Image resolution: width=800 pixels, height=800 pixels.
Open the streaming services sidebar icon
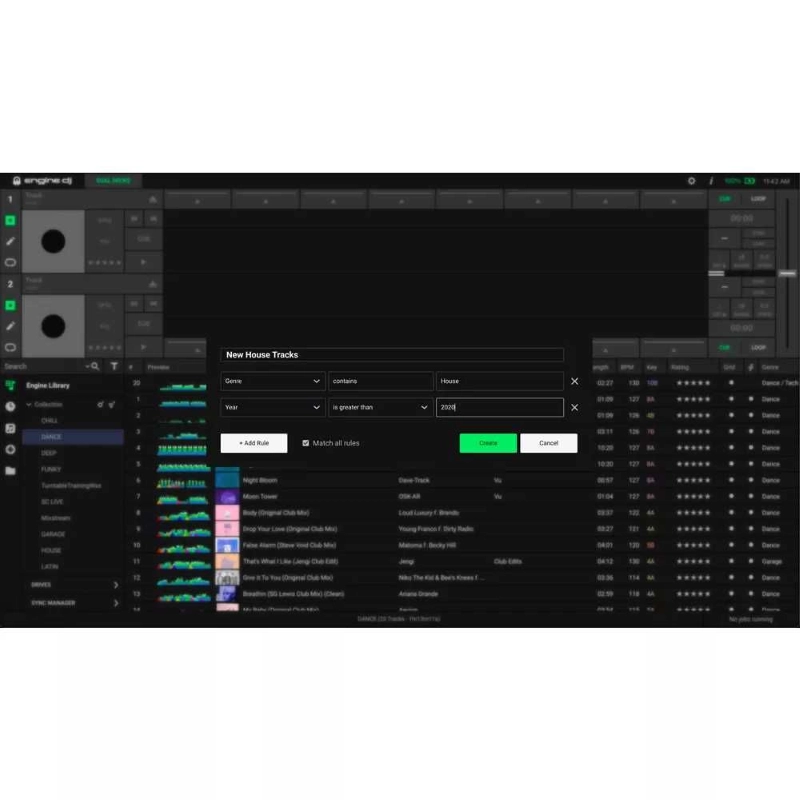[13, 447]
